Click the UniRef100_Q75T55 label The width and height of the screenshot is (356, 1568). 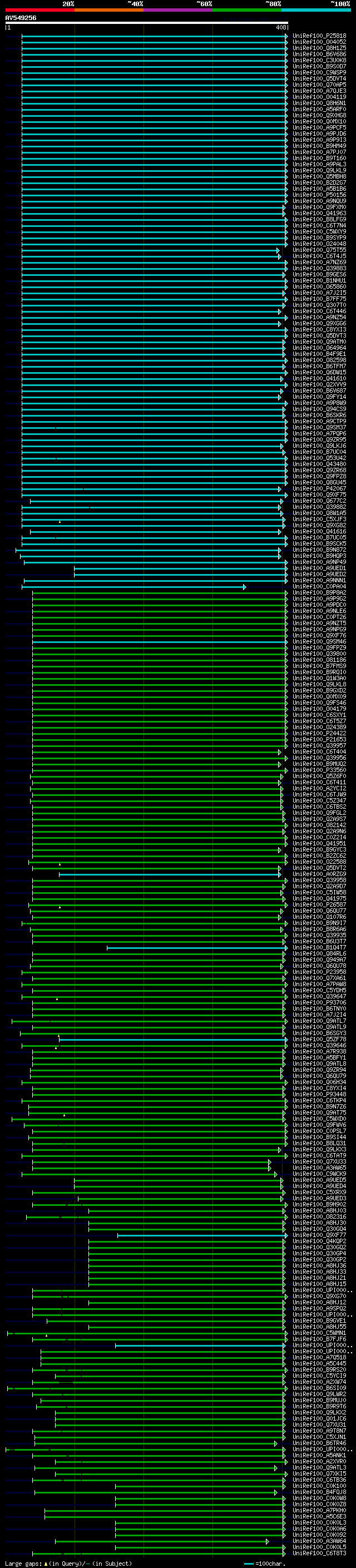pyautogui.click(x=319, y=250)
